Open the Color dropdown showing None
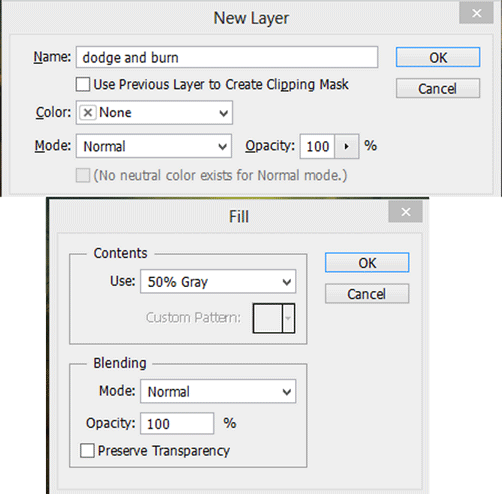This screenshot has height=494, width=502. click(154, 113)
